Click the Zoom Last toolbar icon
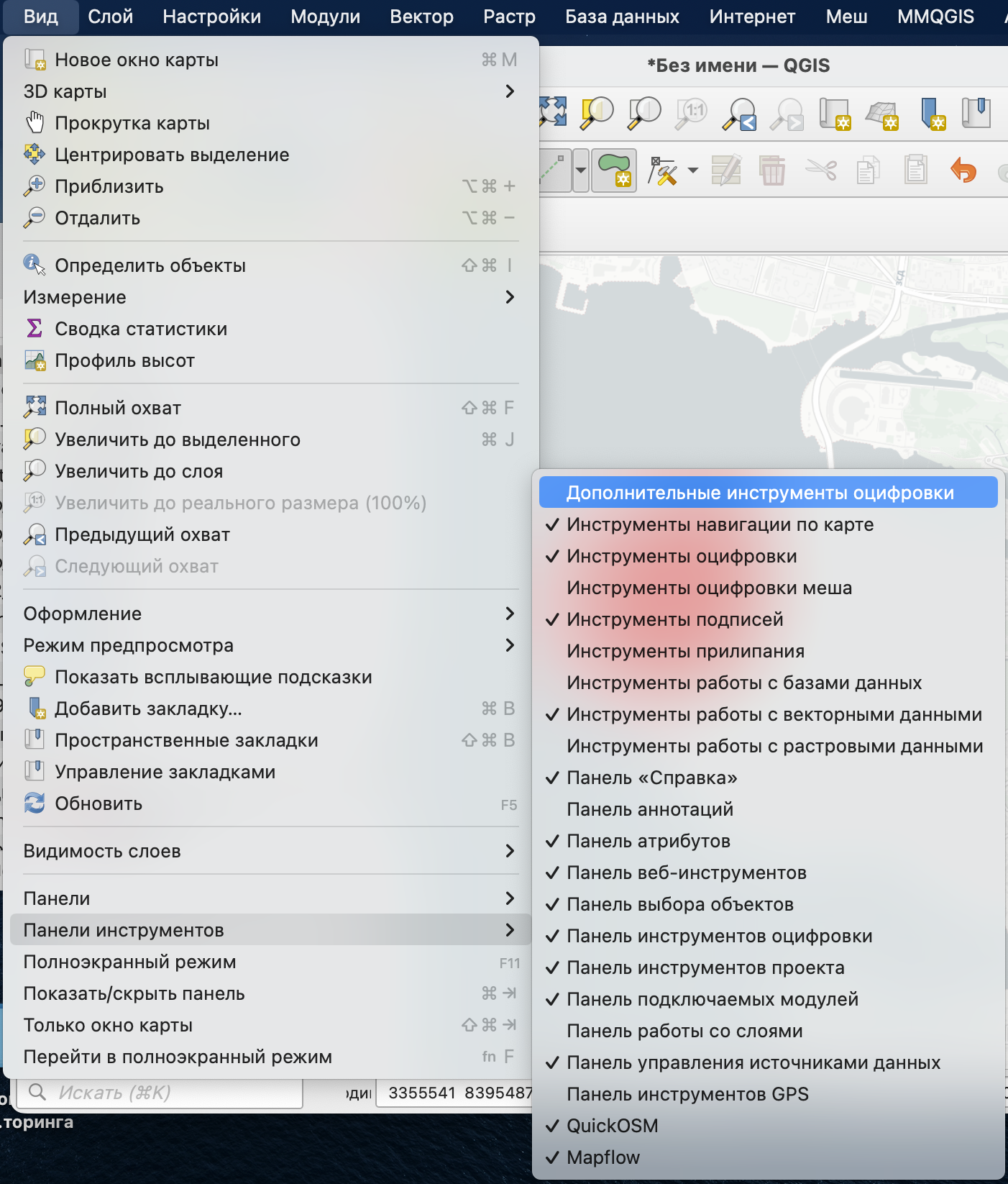Screen dimensions: 1008x1184 point(740,113)
